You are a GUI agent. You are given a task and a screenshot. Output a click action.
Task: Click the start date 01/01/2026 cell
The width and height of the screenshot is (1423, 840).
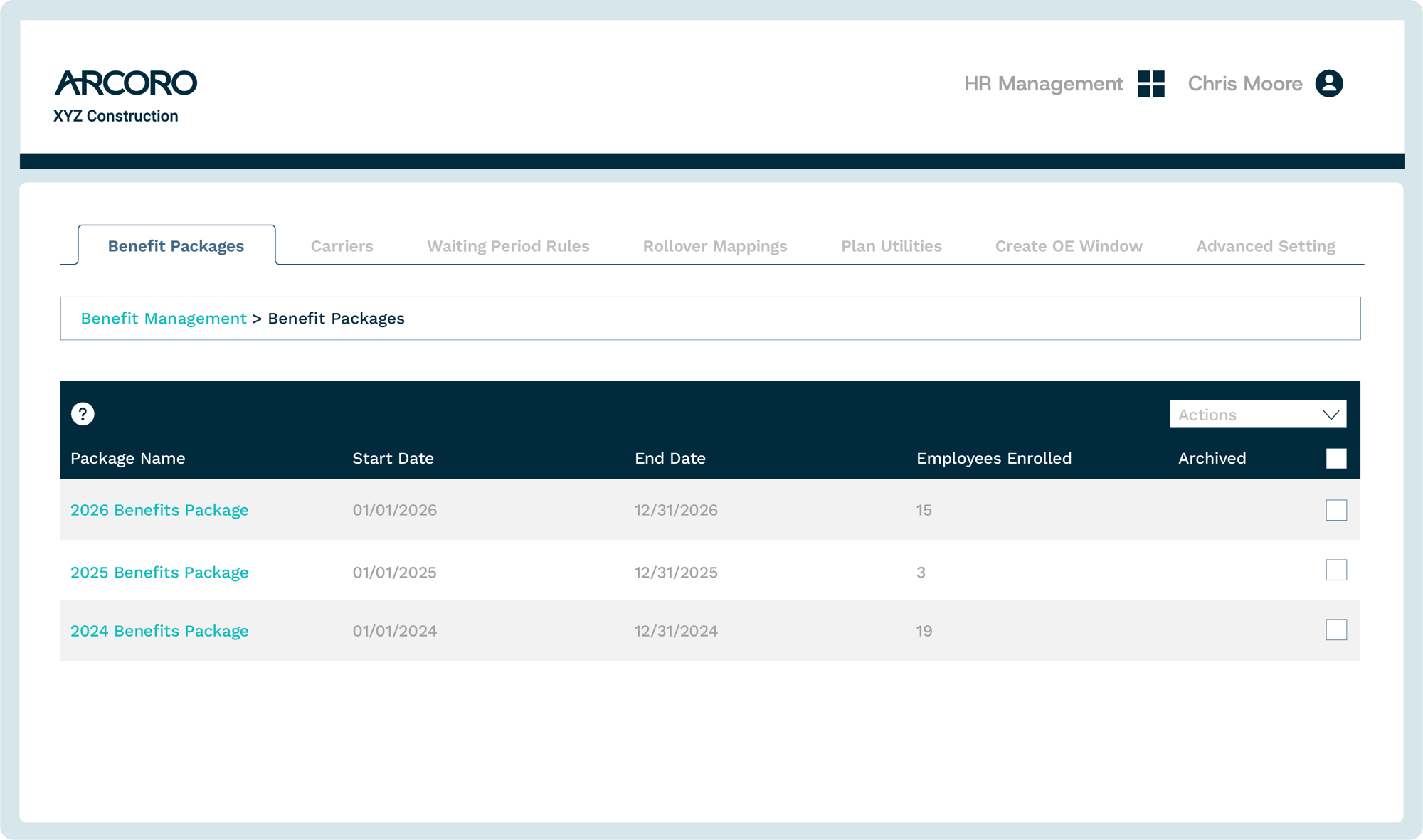click(x=395, y=510)
